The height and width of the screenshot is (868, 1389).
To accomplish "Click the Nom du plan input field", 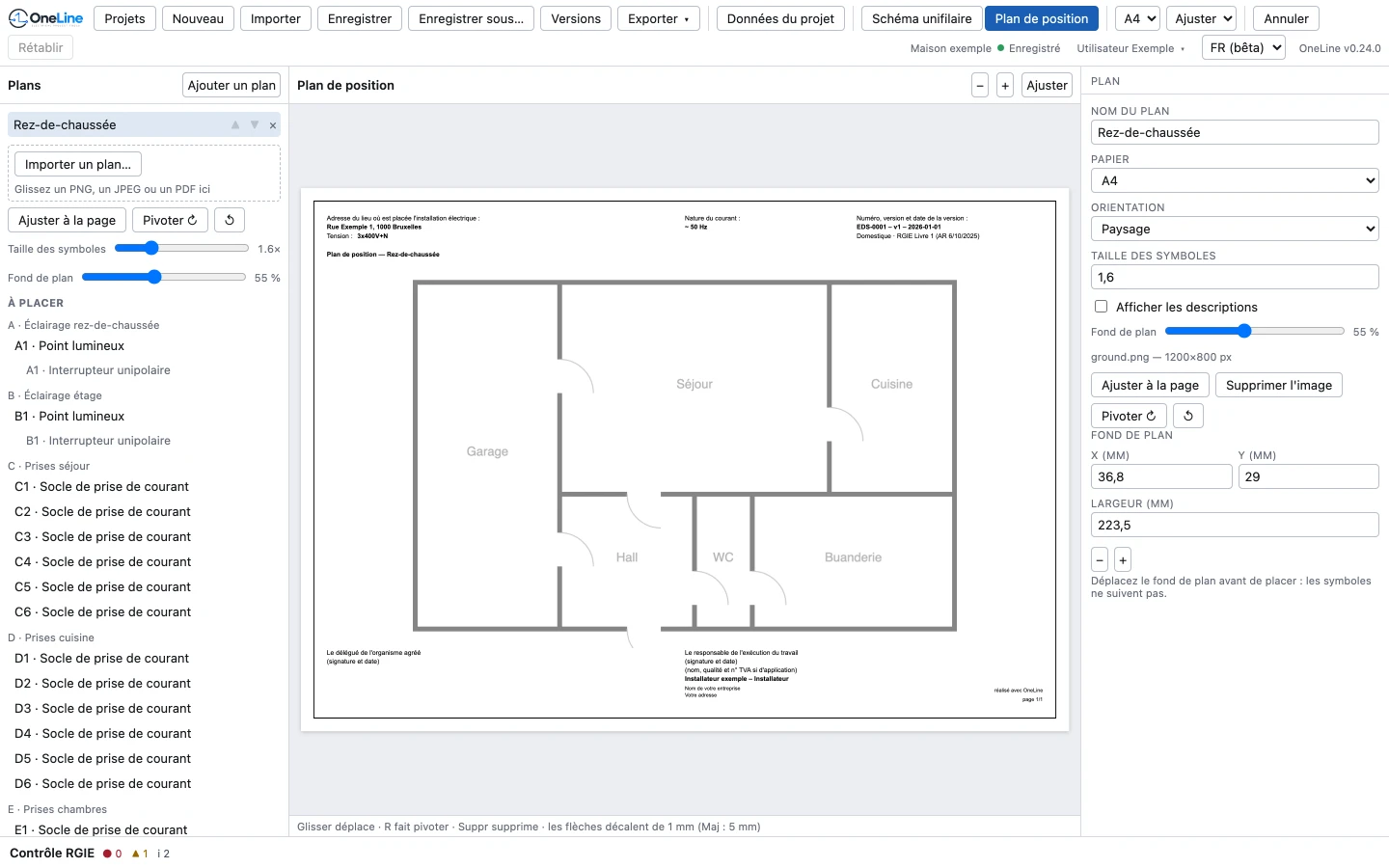I will (1235, 132).
